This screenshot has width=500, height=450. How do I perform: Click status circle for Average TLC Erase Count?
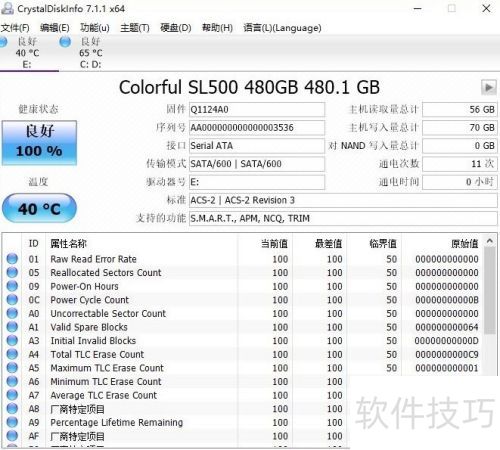click(12, 395)
